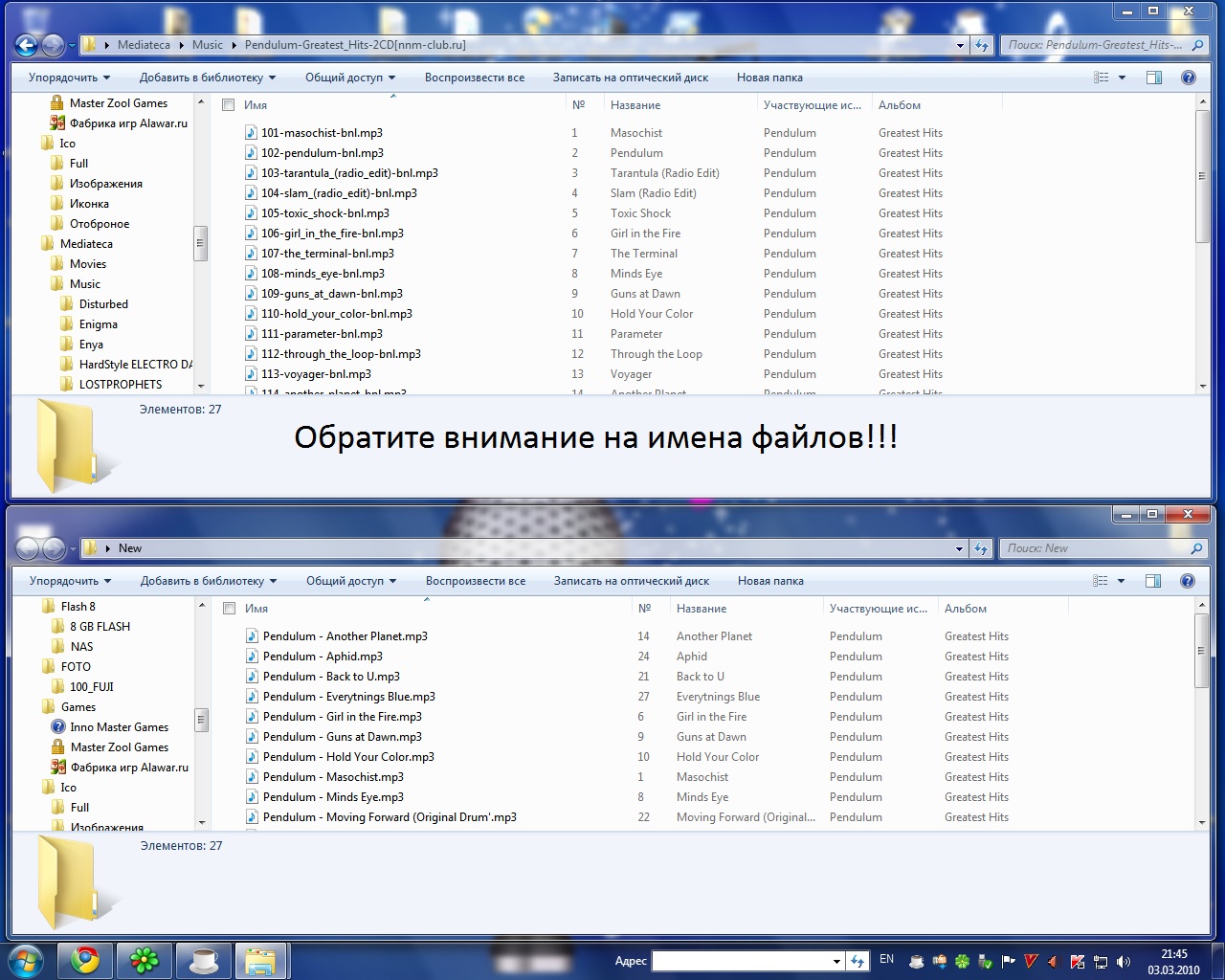Image resolution: width=1225 pixels, height=980 pixels.
Task: Open Help in top Explorer window
Action: pos(1188,78)
